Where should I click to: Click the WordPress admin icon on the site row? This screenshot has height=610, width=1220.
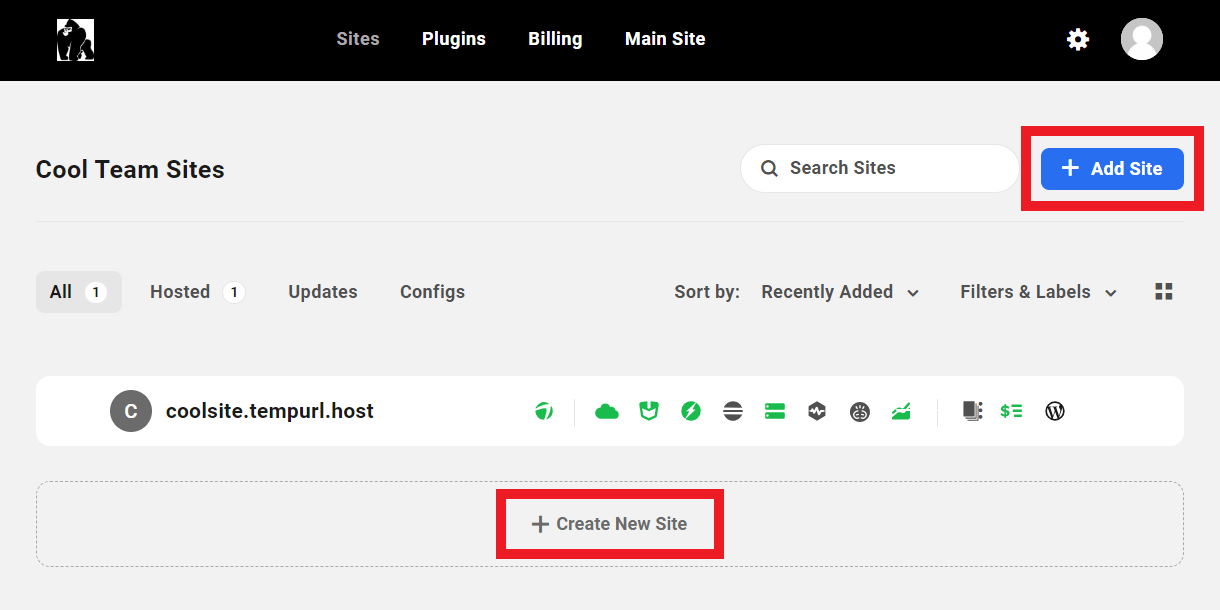click(x=1054, y=411)
